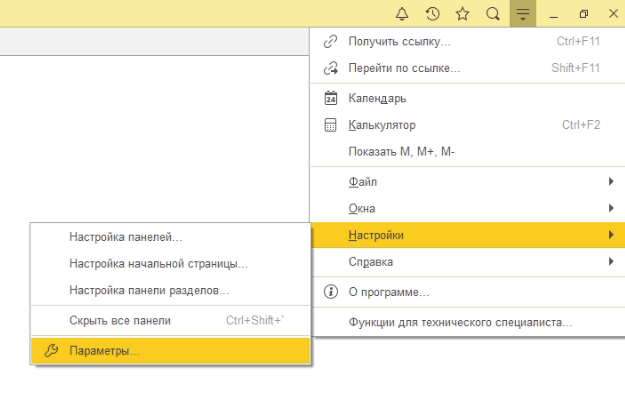Expand the arrow next to Настройки
Screen dimensions: 625x395
pyautogui.click(x=611, y=235)
